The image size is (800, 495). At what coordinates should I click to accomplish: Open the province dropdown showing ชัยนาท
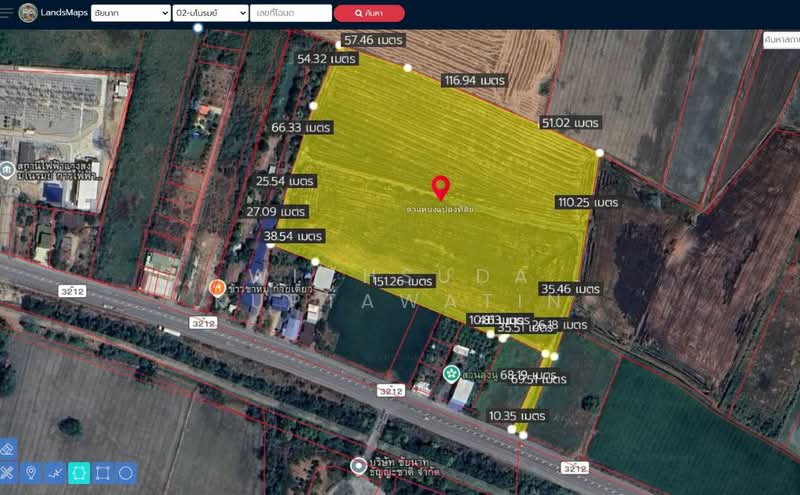click(130, 13)
